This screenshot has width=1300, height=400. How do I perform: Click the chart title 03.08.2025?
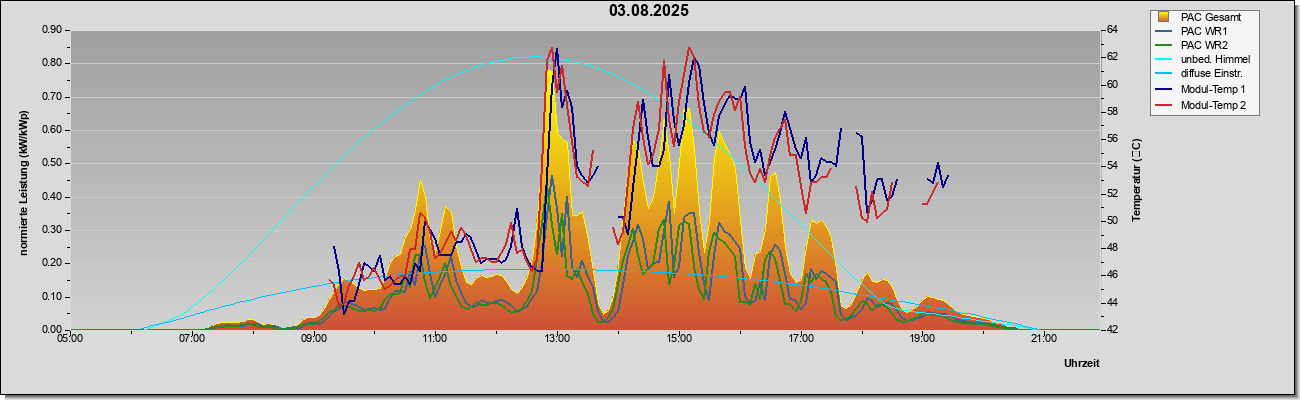[x=649, y=11]
